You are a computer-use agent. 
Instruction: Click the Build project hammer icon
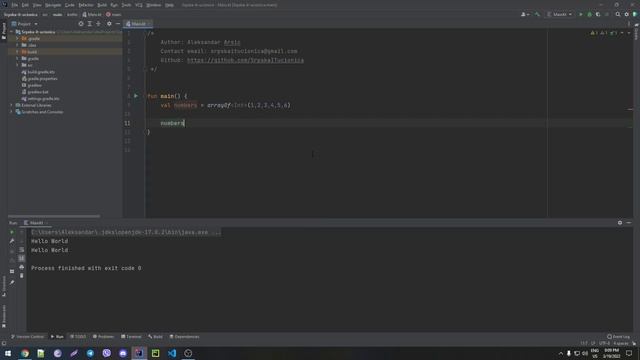(x=537, y=14)
